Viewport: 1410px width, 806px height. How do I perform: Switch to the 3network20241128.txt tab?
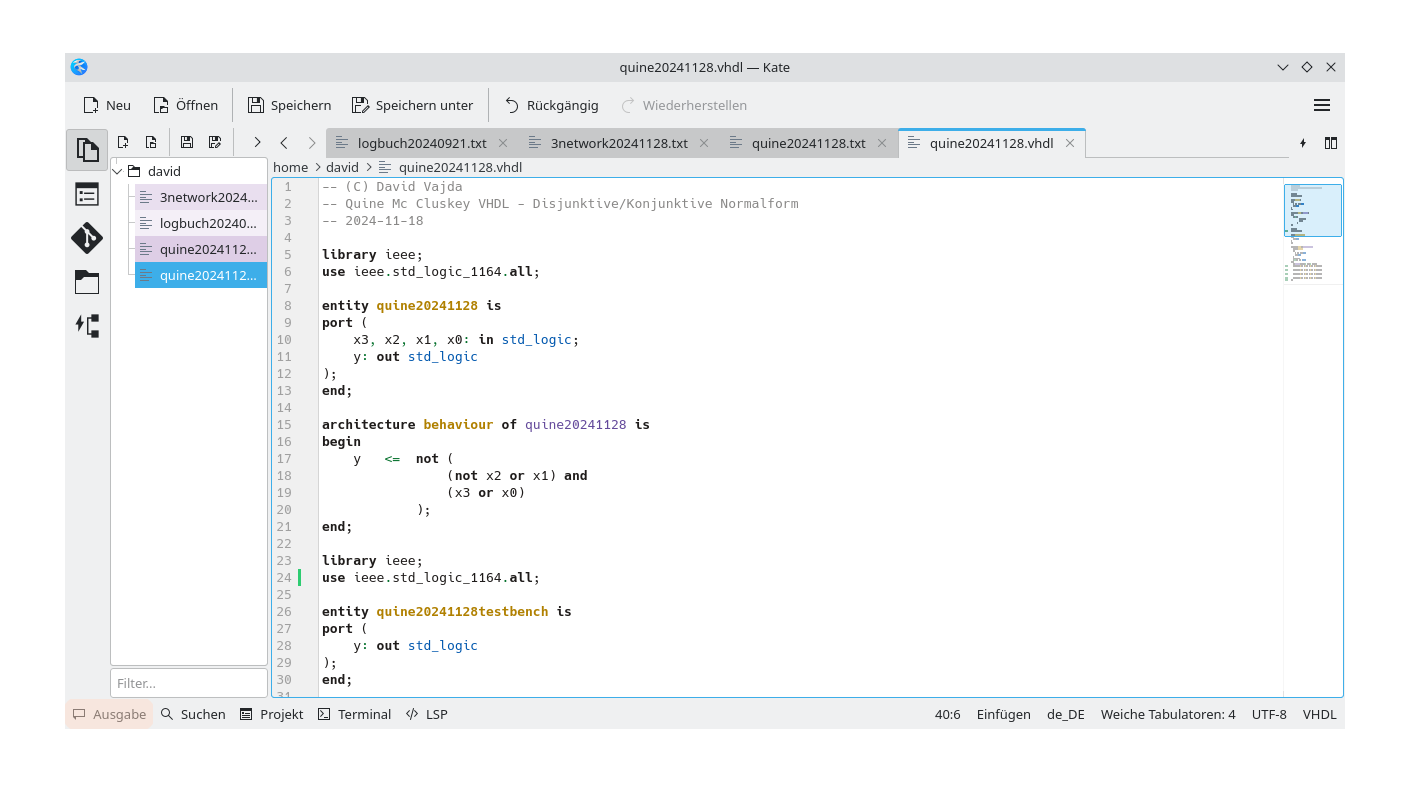coord(620,143)
